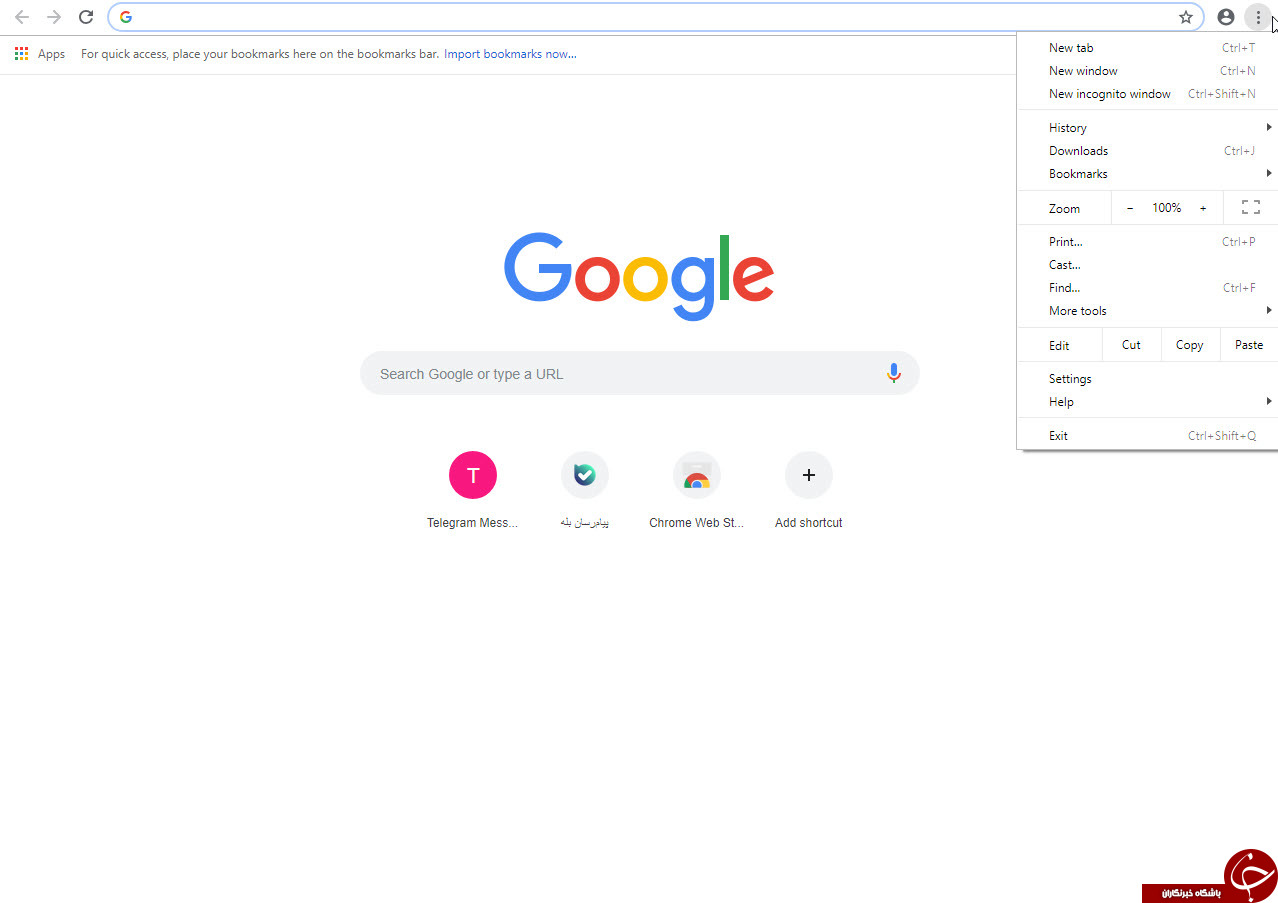Click inside the address bar field
The image size is (1278, 903).
coord(655,17)
